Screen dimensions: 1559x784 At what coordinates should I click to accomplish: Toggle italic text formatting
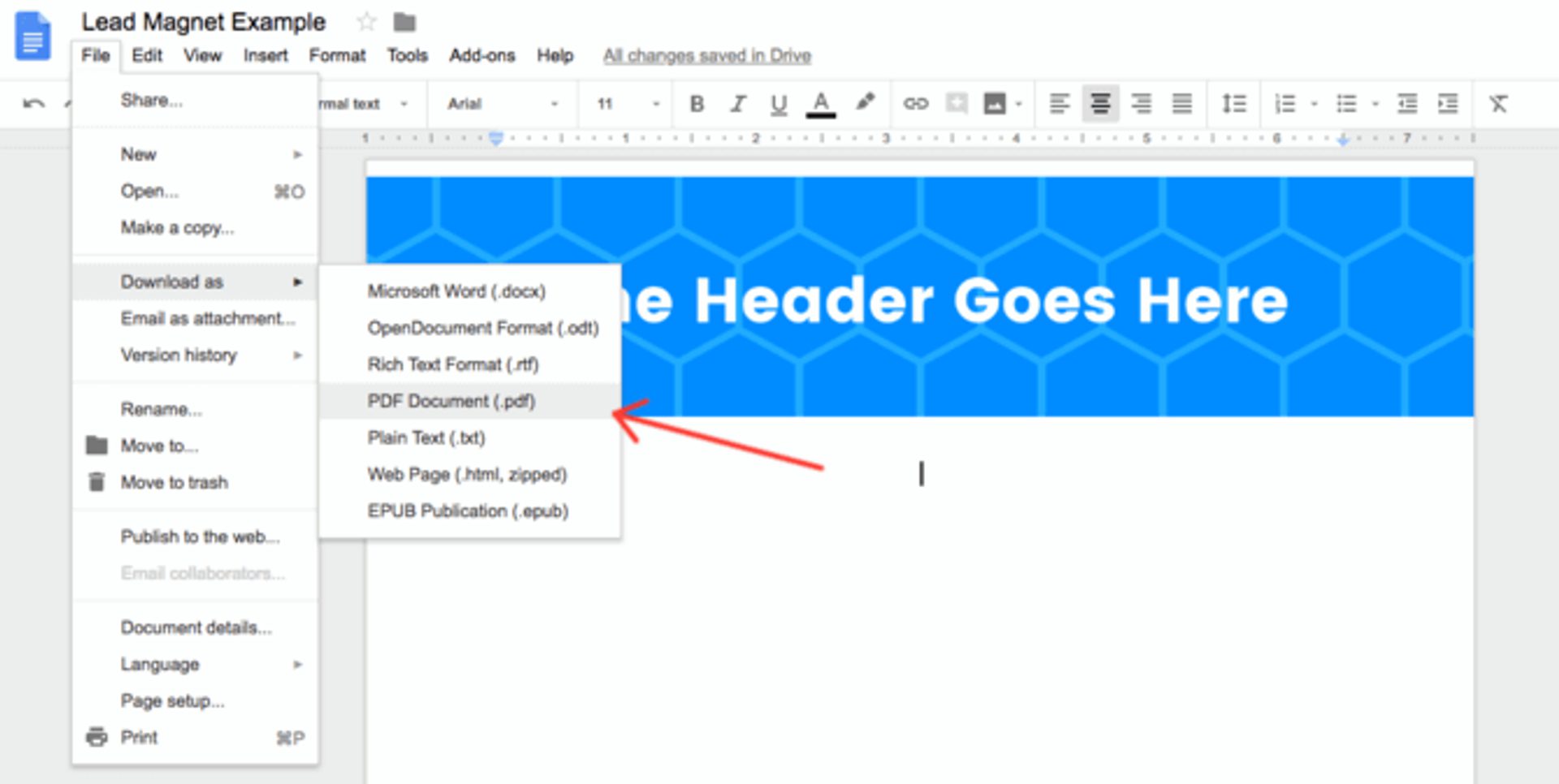click(x=737, y=104)
